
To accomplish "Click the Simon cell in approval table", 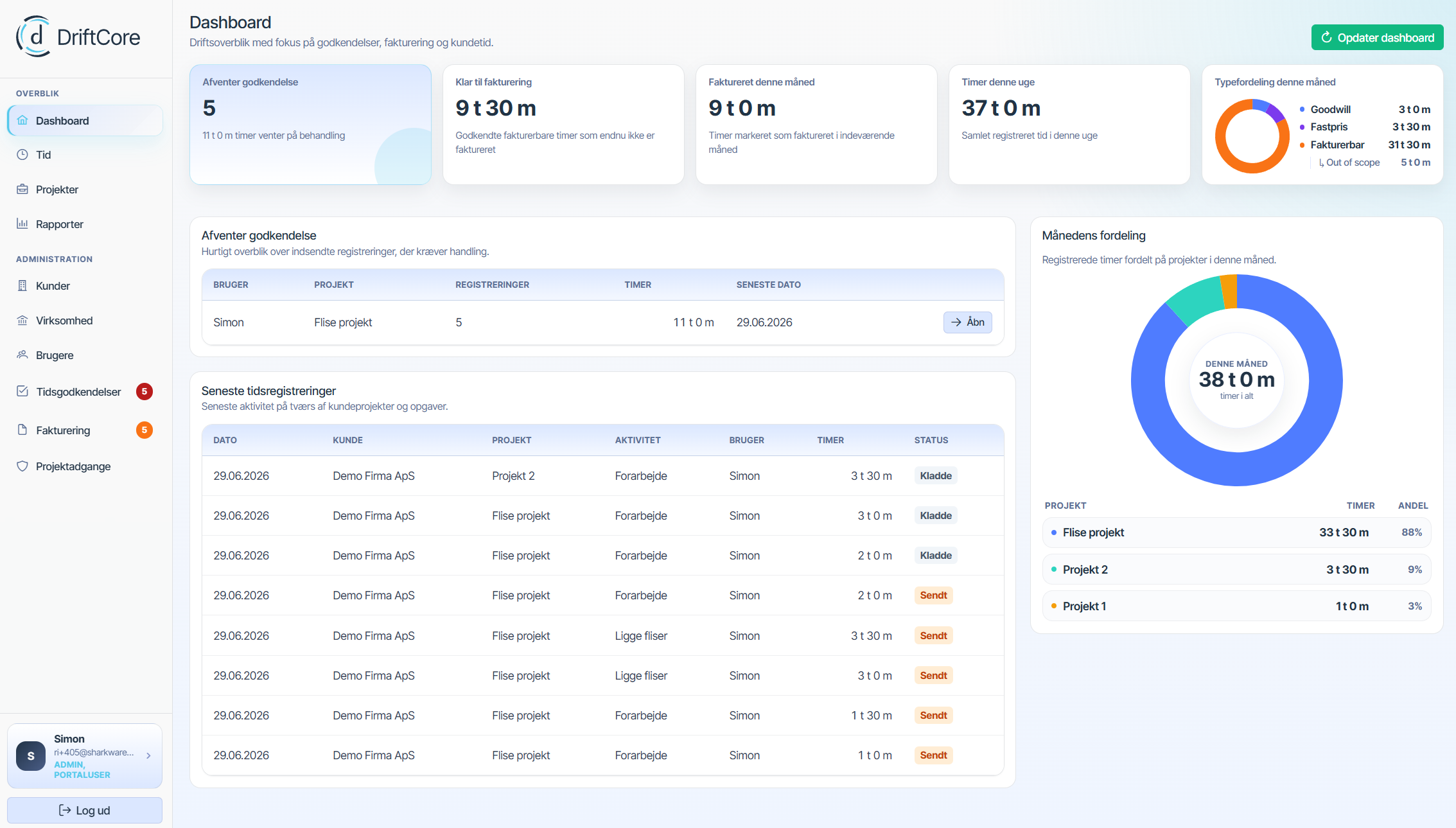I will 229,322.
